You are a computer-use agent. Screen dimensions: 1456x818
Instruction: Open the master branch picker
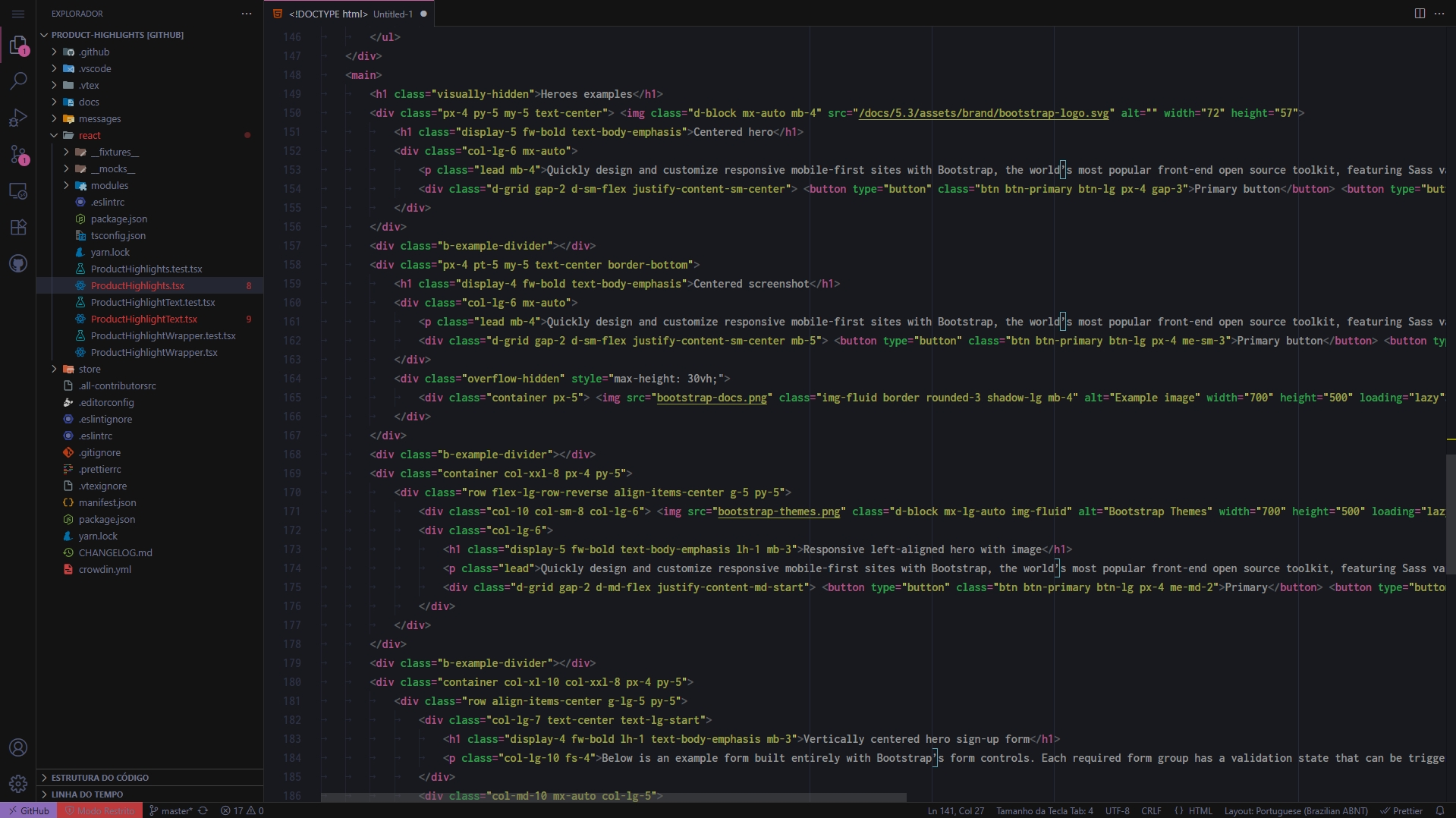171,810
